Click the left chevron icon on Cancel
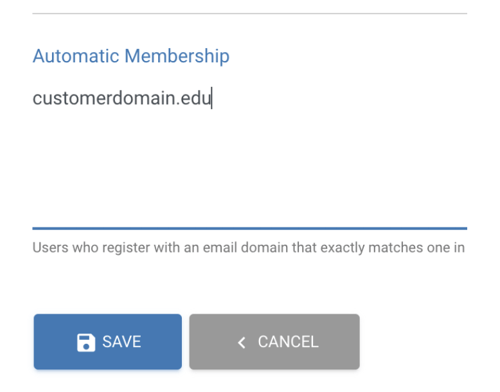 pyautogui.click(x=242, y=342)
